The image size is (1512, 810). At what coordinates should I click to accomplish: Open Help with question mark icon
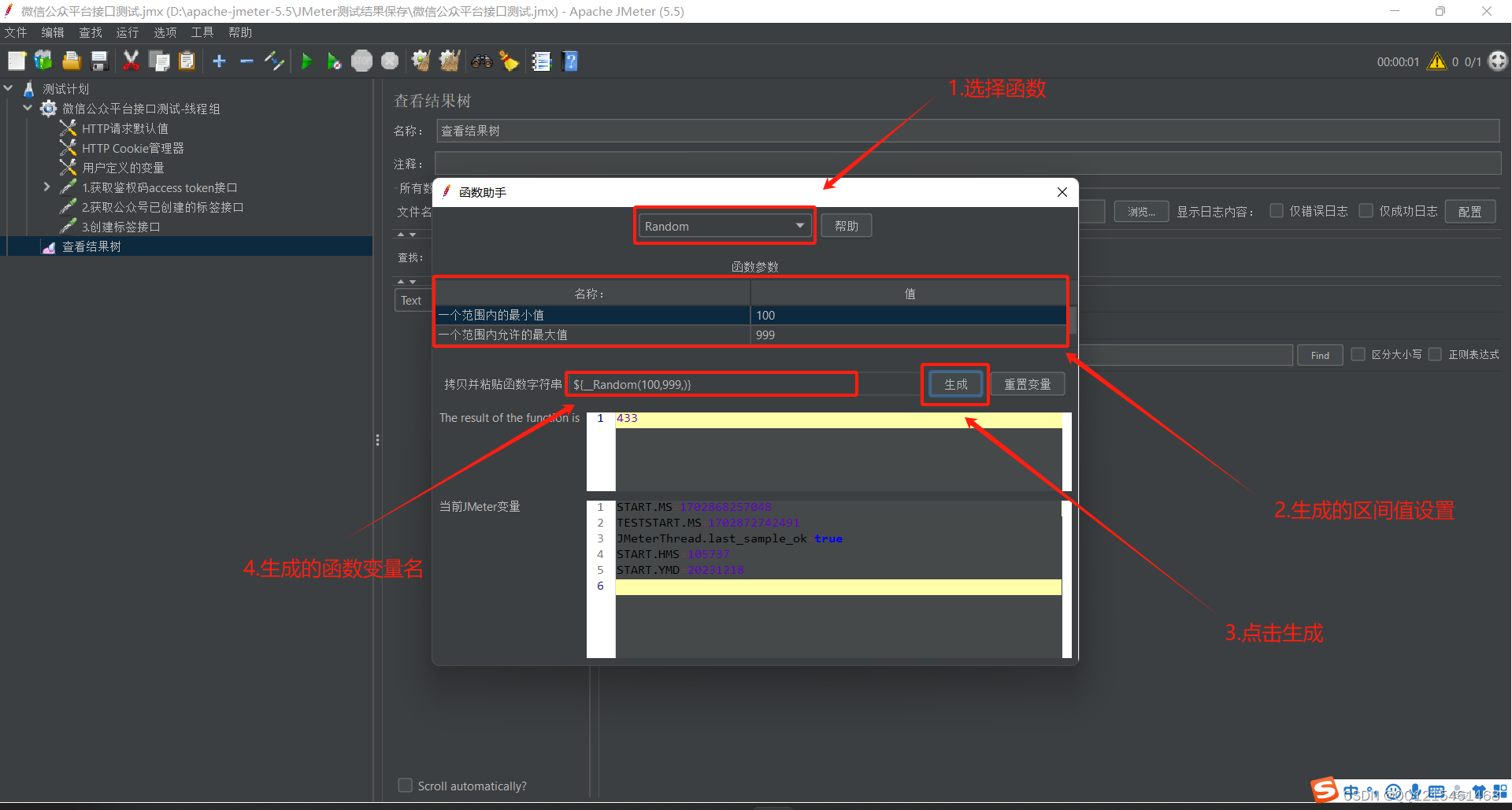(x=570, y=61)
